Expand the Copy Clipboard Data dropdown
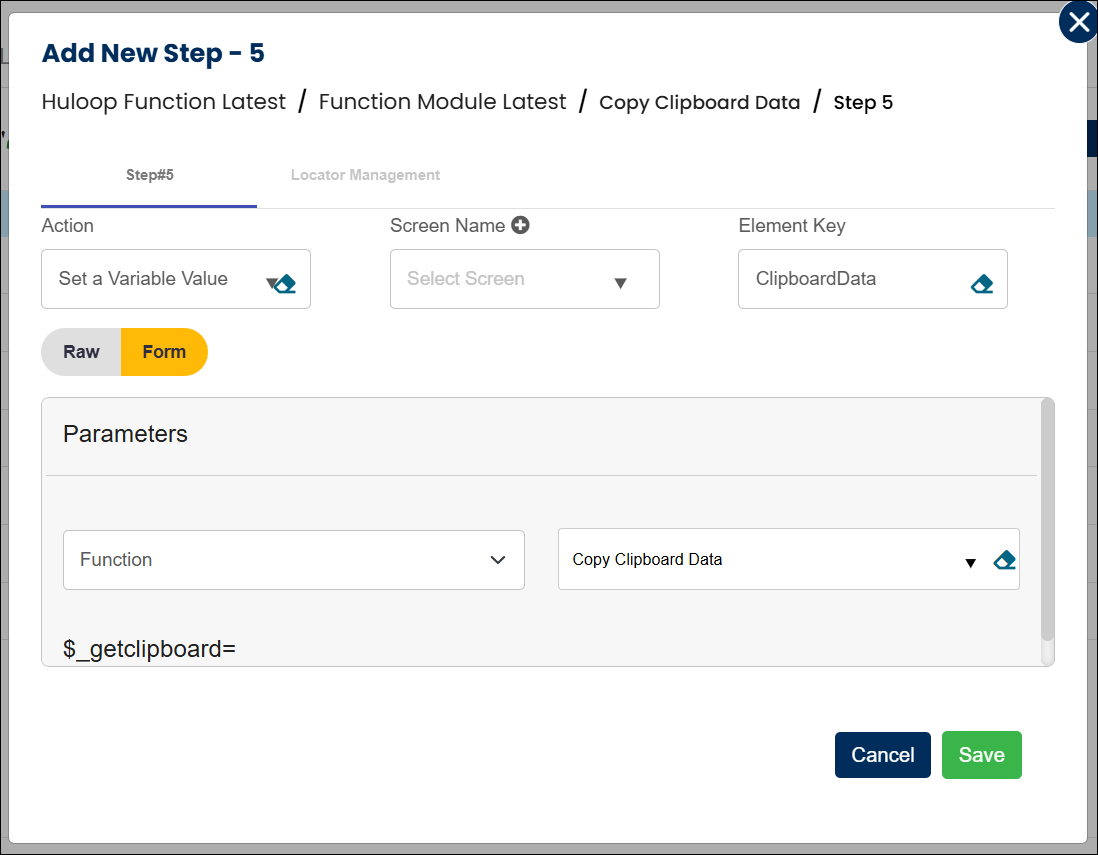The width and height of the screenshot is (1098, 855). [x=969, y=563]
